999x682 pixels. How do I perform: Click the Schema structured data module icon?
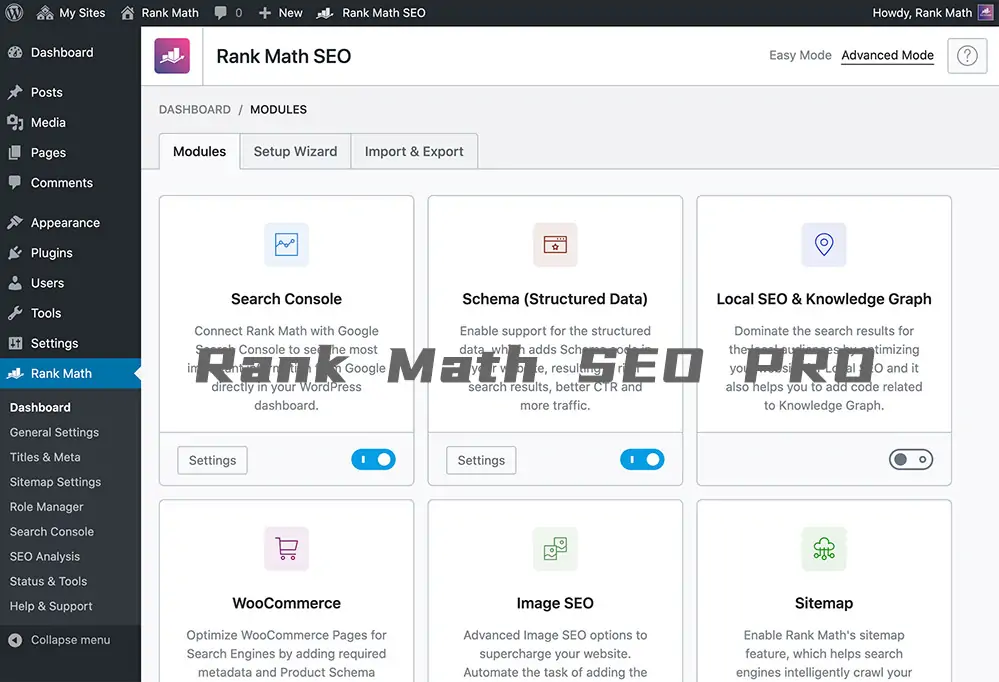(555, 244)
